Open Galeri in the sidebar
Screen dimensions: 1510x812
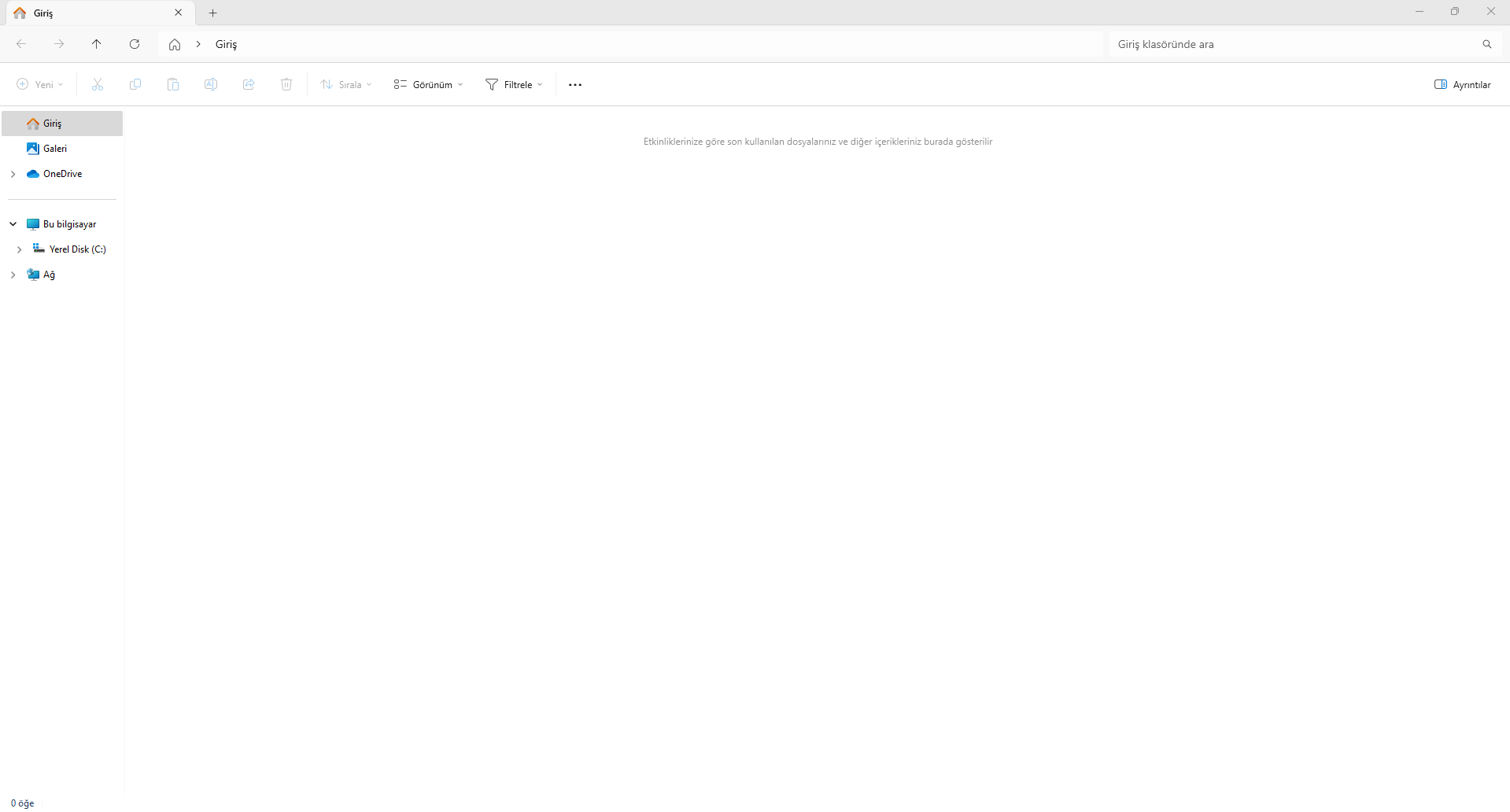point(62,149)
